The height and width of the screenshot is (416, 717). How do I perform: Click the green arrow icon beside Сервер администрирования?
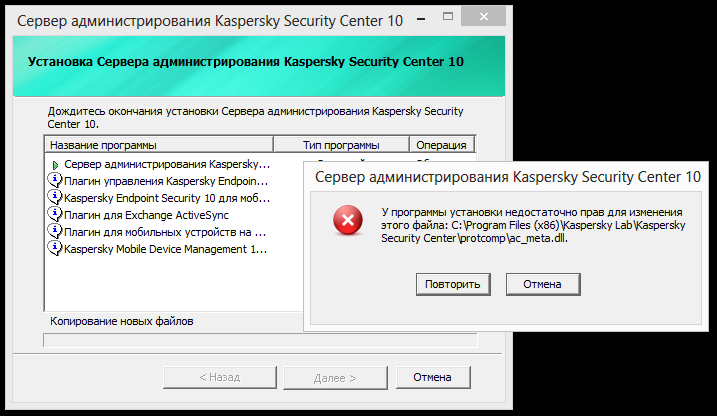pos(55,163)
